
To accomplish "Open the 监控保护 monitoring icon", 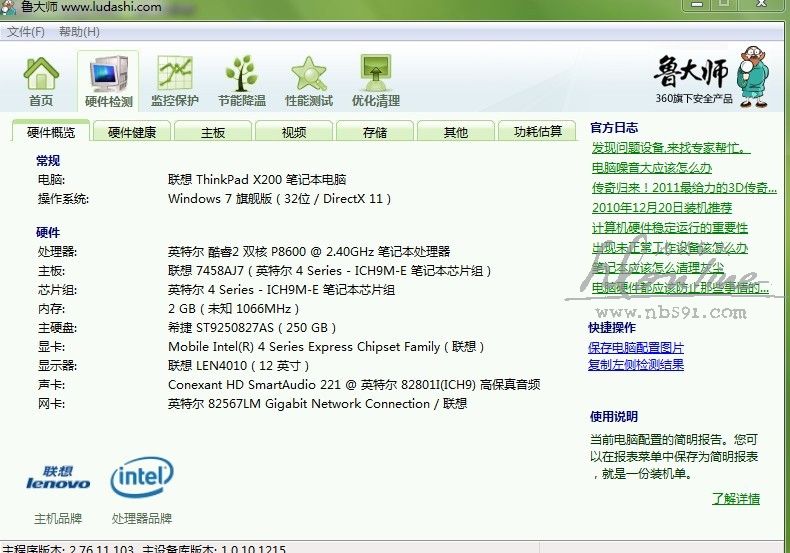I will click(175, 81).
